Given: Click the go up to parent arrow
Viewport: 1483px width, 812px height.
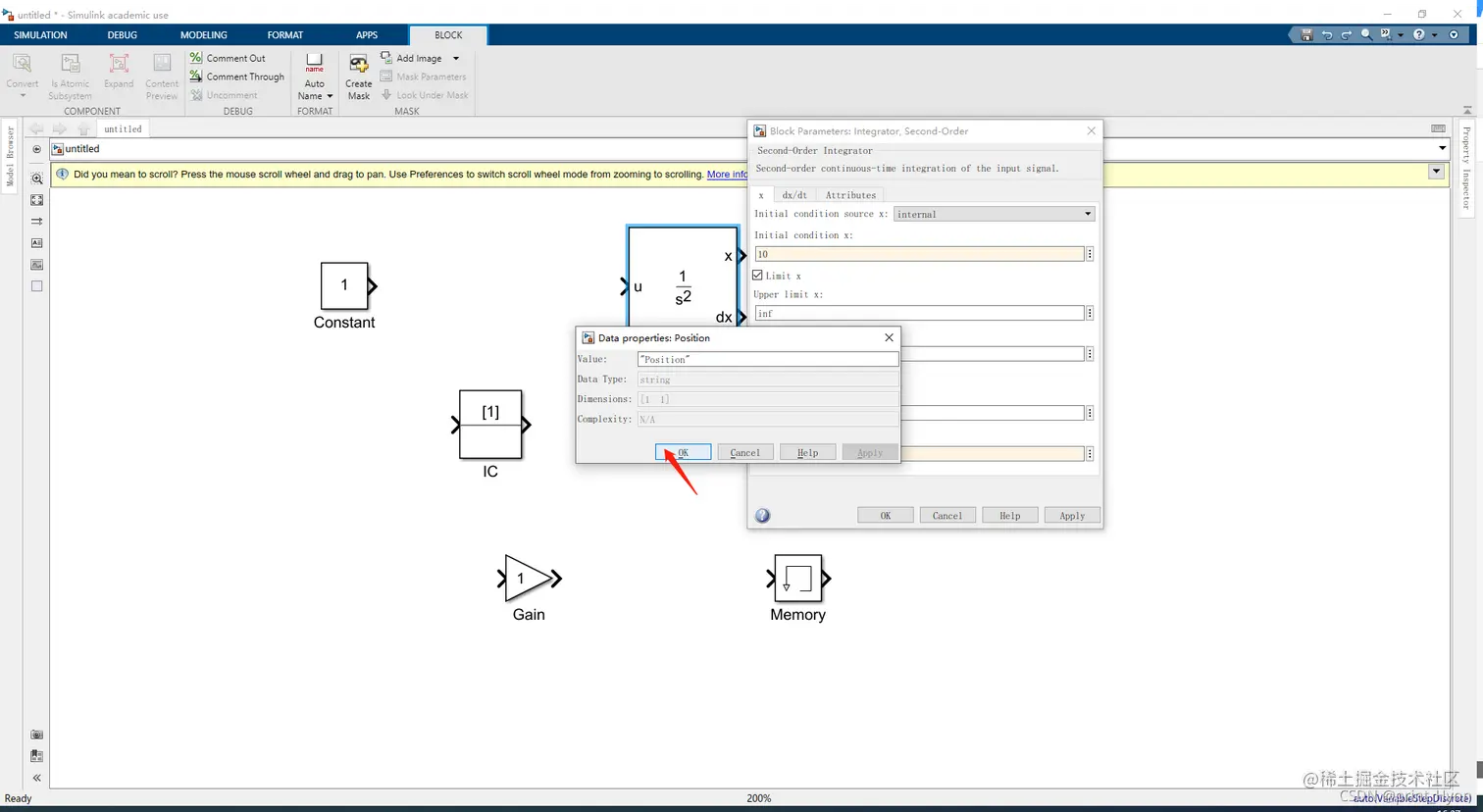Looking at the screenshot, I should 83,128.
